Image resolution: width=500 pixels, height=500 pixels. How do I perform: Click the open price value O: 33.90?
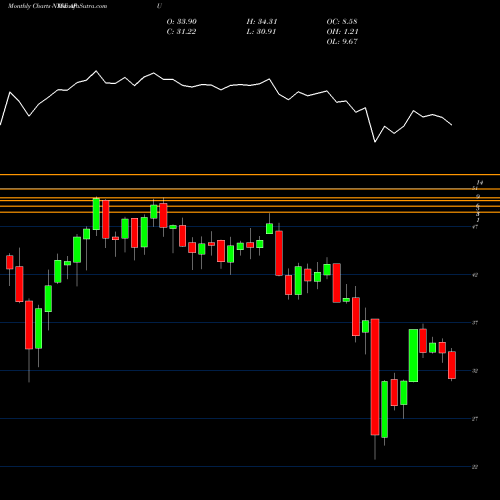click(x=182, y=22)
